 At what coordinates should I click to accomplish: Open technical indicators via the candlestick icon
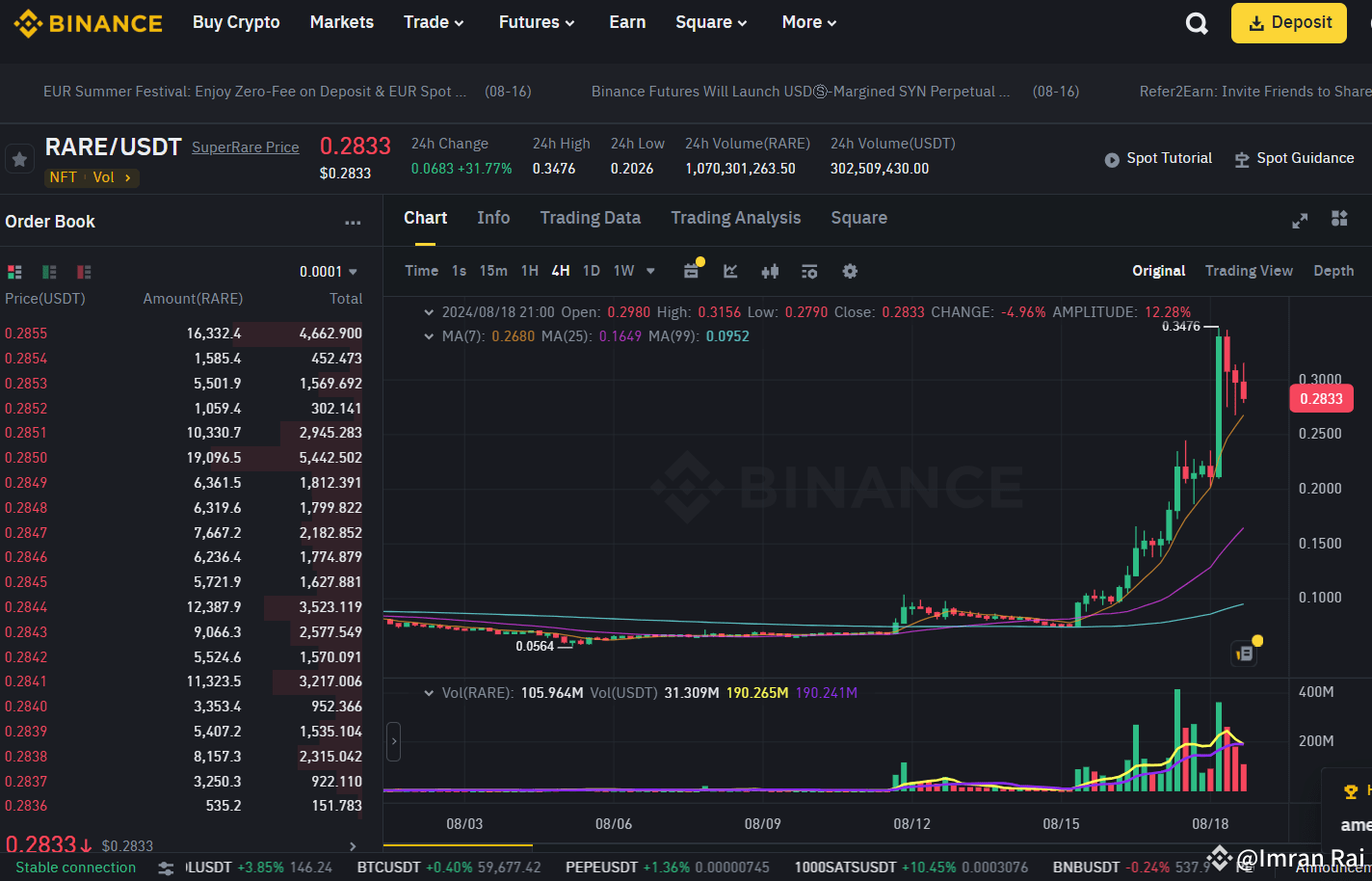tap(770, 272)
